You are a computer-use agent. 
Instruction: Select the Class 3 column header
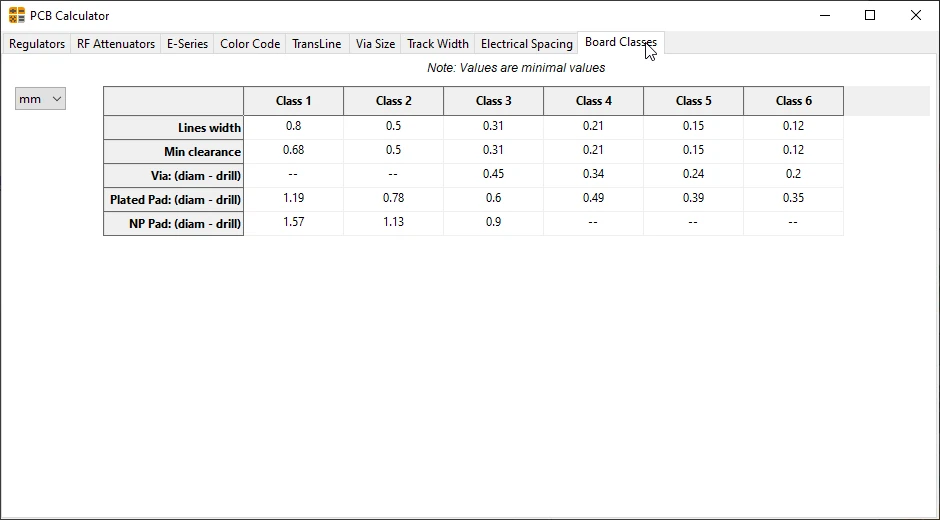[494, 101]
